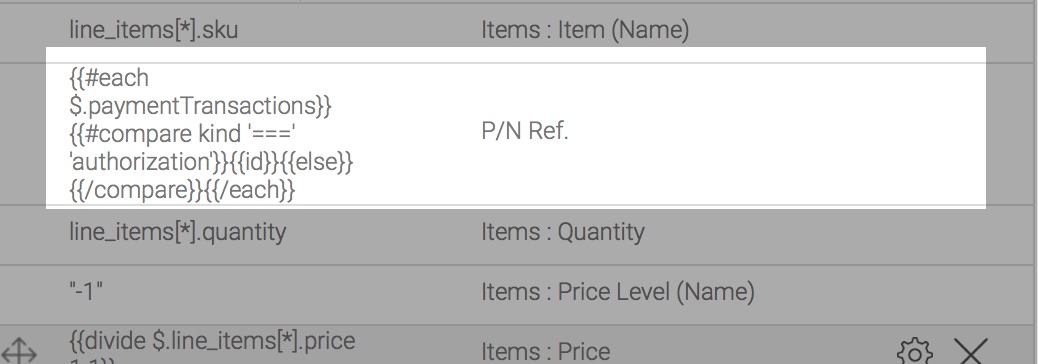
Task: Select the line_items[*].quantity source field
Action: pos(177,232)
